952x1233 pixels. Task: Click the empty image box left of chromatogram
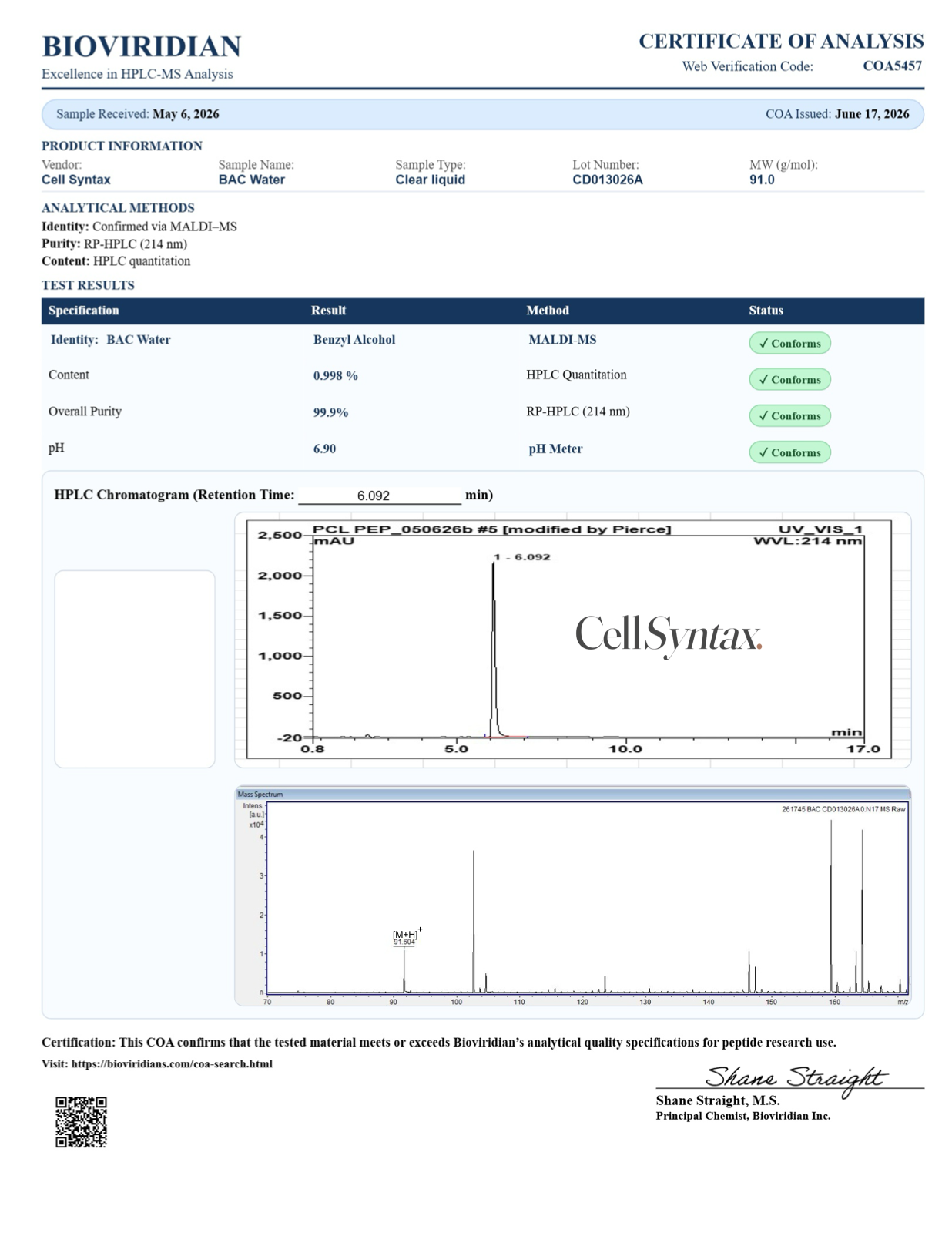click(x=135, y=669)
